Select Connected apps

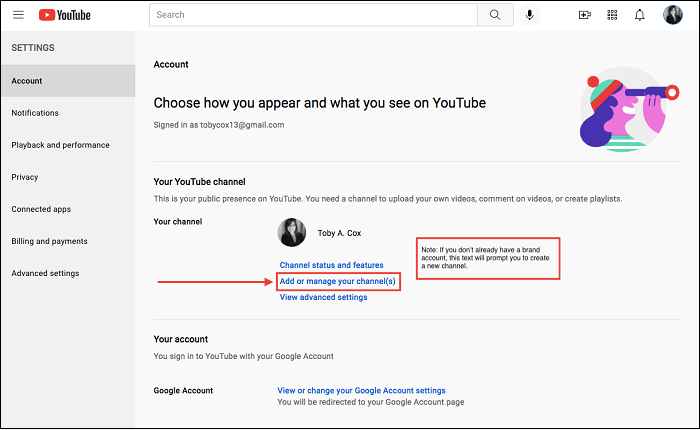(40, 209)
